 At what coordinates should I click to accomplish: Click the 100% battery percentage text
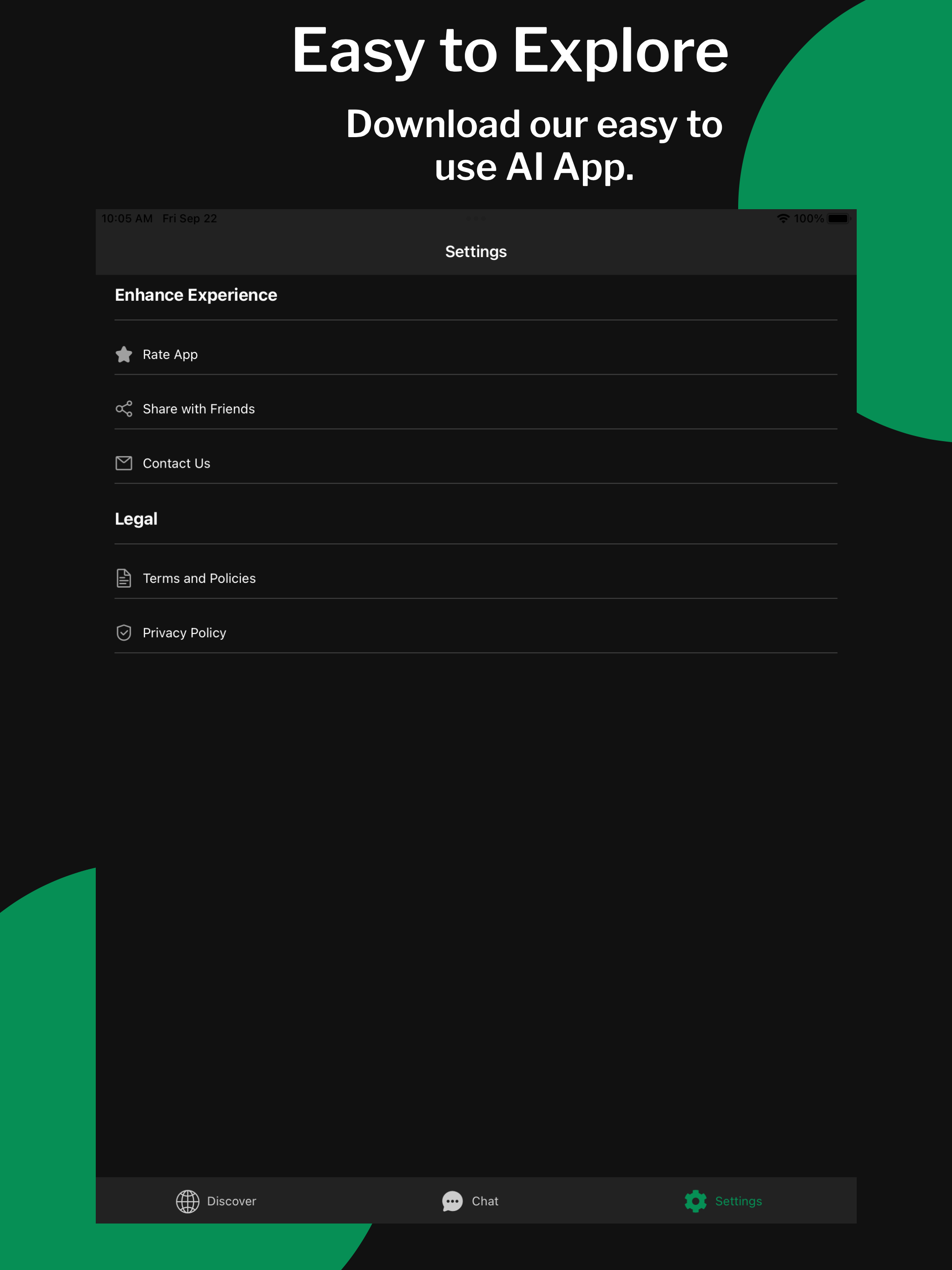(808, 218)
